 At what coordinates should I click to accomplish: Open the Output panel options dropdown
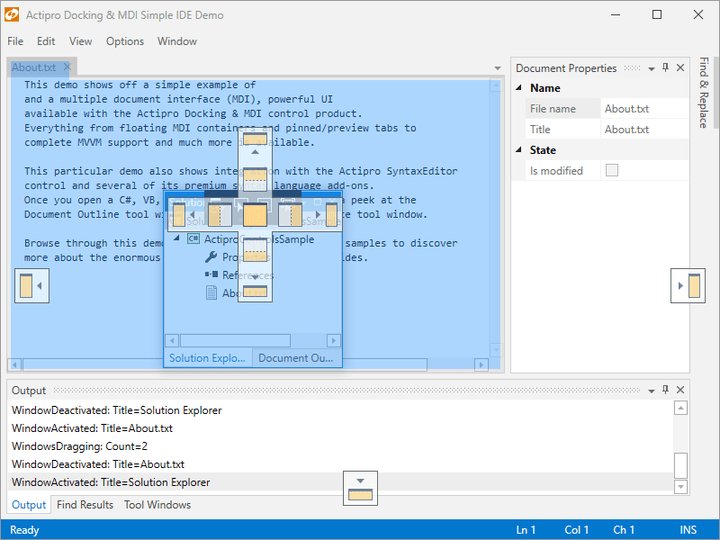(651, 390)
